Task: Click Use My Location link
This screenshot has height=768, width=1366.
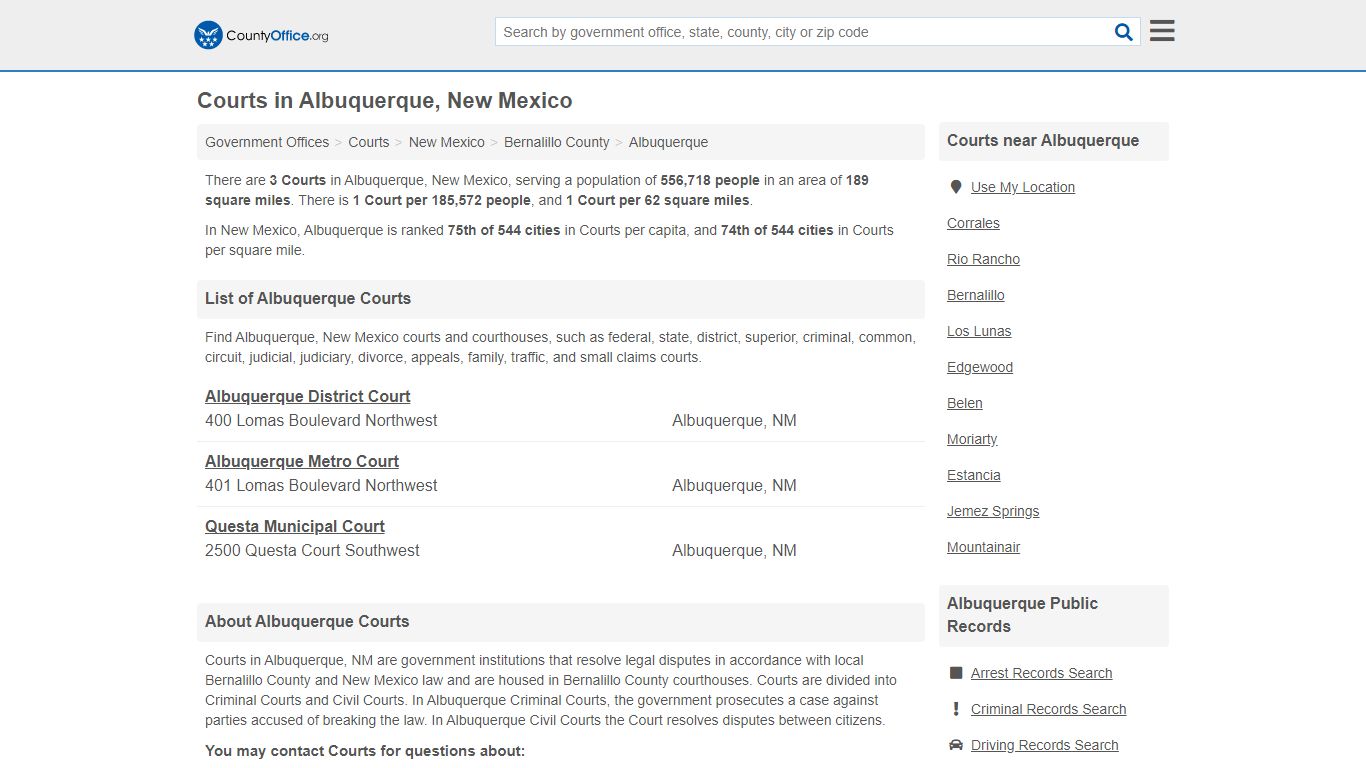Action: pyautogui.click(x=1023, y=187)
